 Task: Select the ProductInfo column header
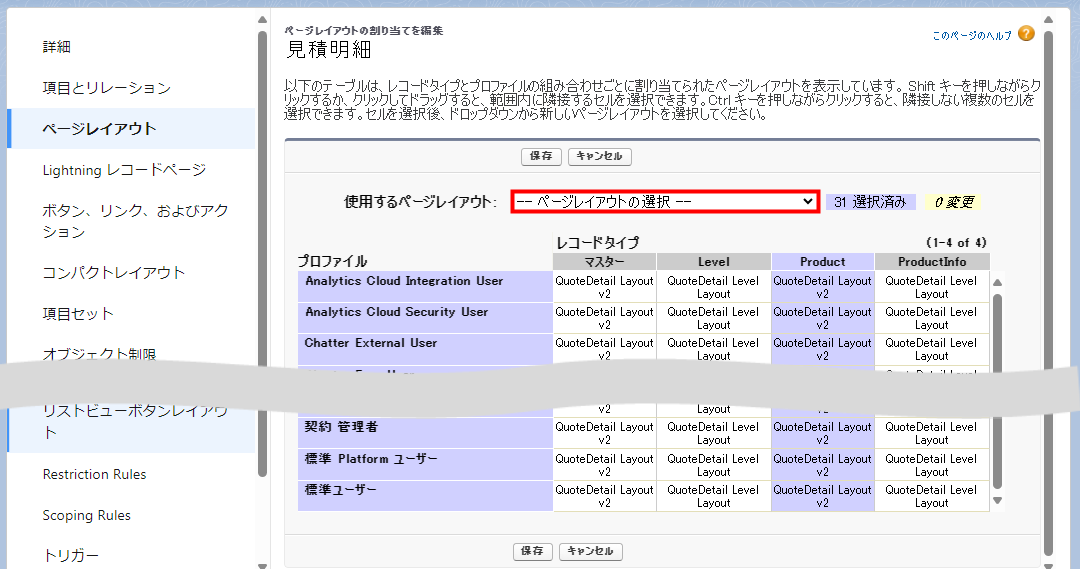931,262
